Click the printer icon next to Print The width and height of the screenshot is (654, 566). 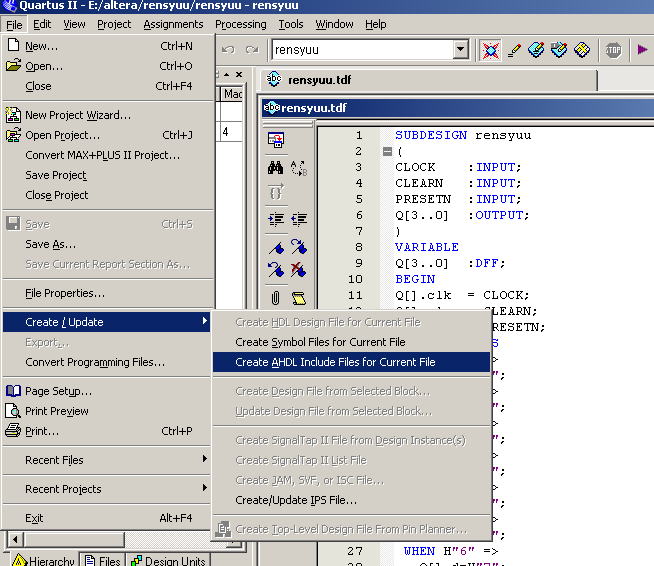point(13,430)
